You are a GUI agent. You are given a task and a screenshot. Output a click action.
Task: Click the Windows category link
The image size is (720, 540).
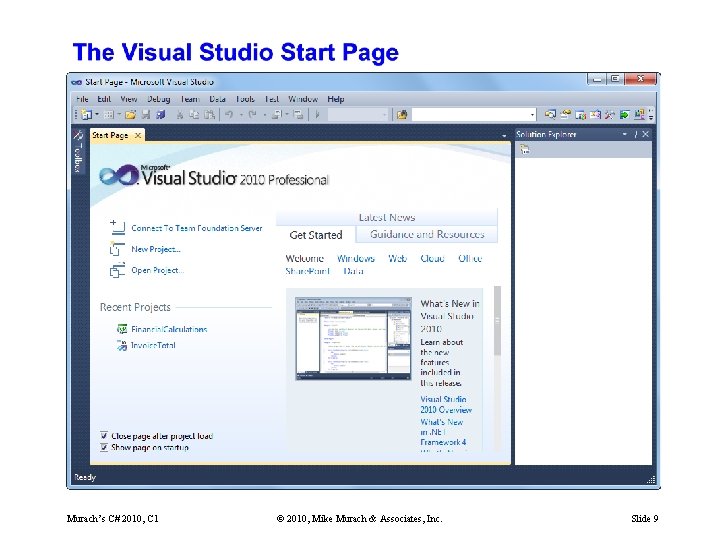[x=355, y=258]
